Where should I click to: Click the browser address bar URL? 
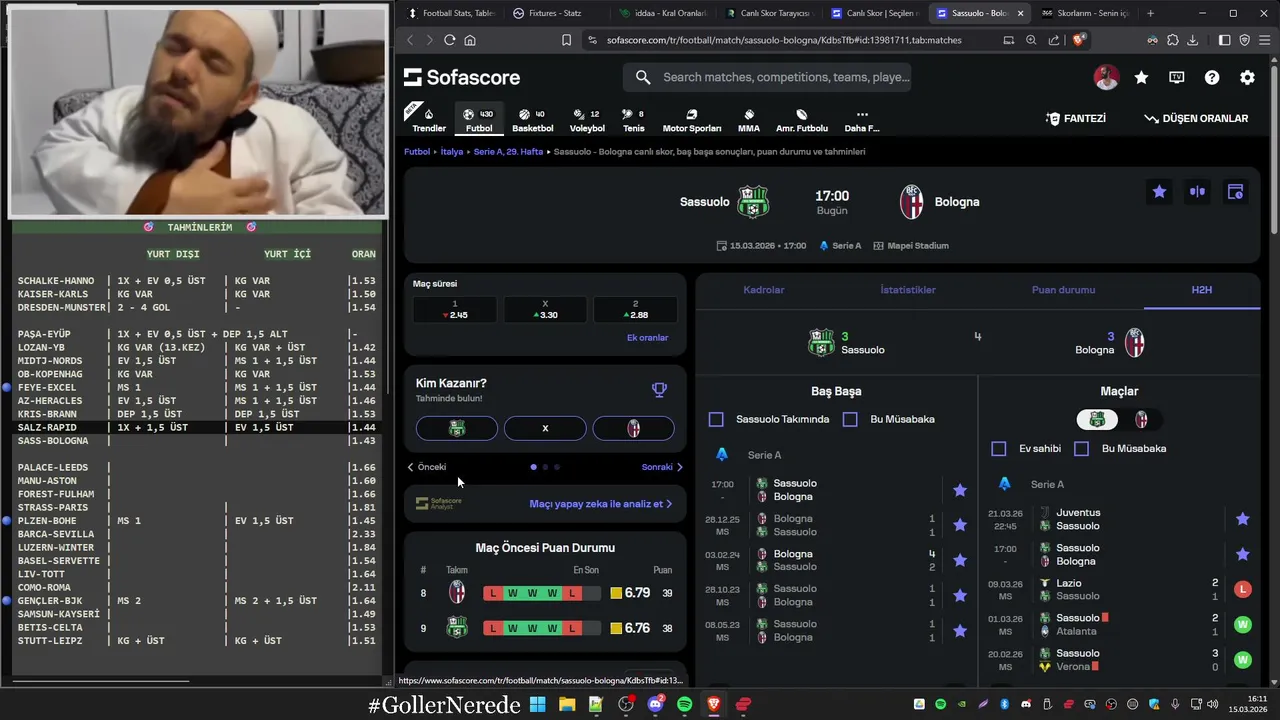coord(784,40)
